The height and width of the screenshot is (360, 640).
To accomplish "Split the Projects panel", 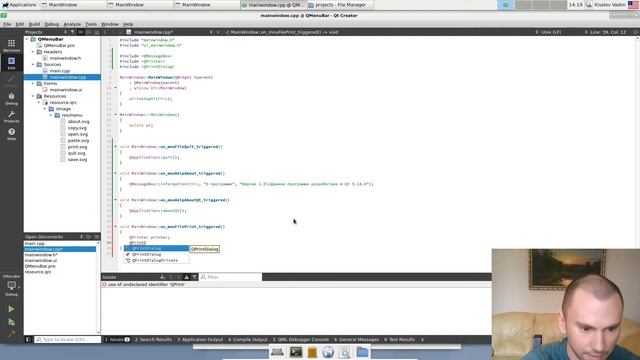I will click(x=89, y=32).
